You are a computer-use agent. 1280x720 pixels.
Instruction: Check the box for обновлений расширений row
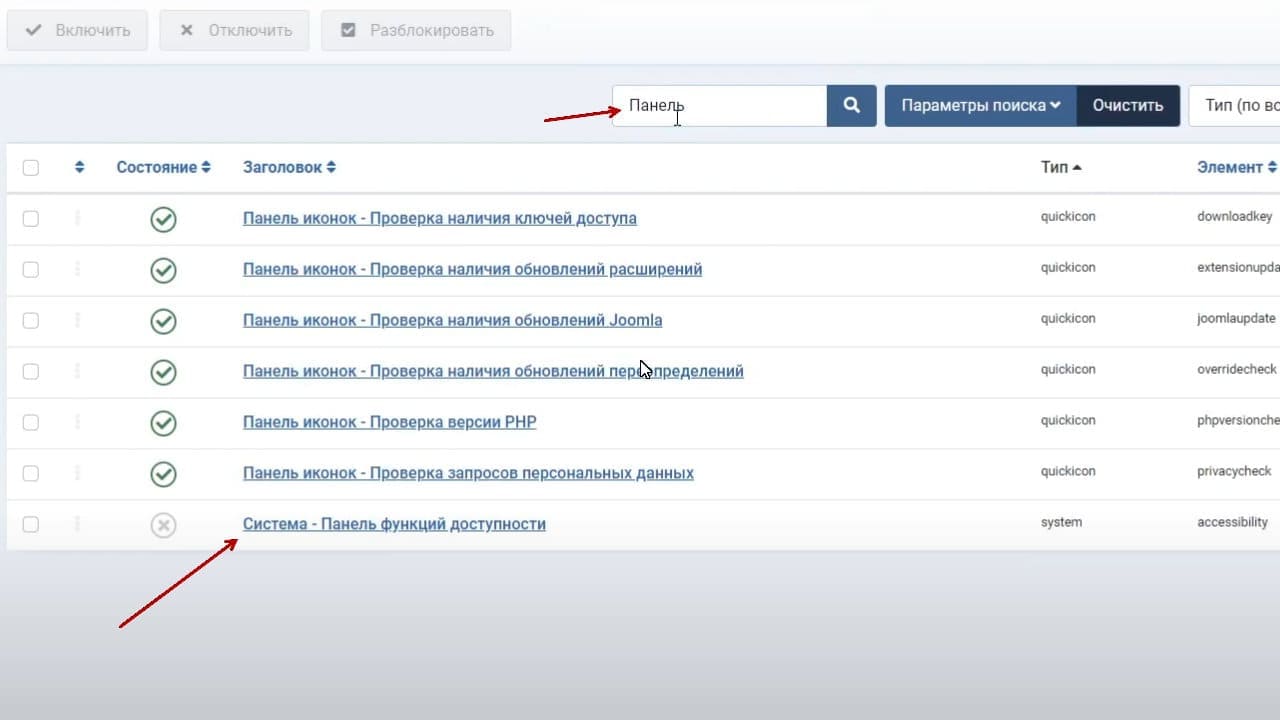(x=31, y=270)
